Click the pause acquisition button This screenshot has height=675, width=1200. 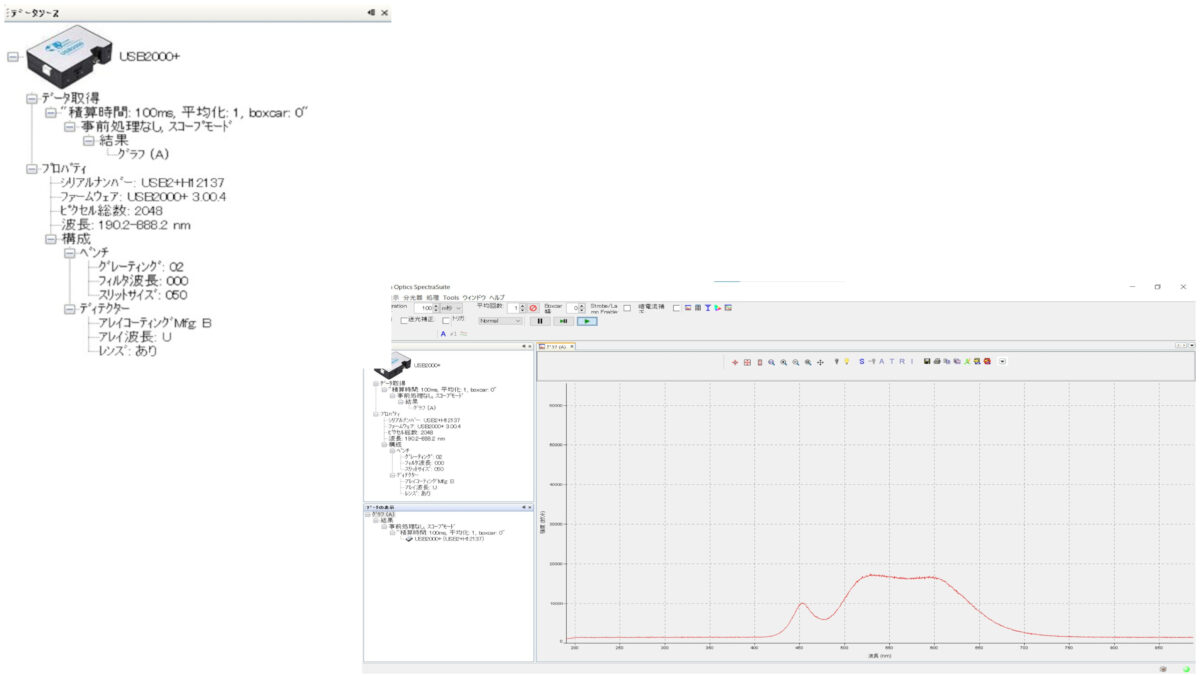541,321
